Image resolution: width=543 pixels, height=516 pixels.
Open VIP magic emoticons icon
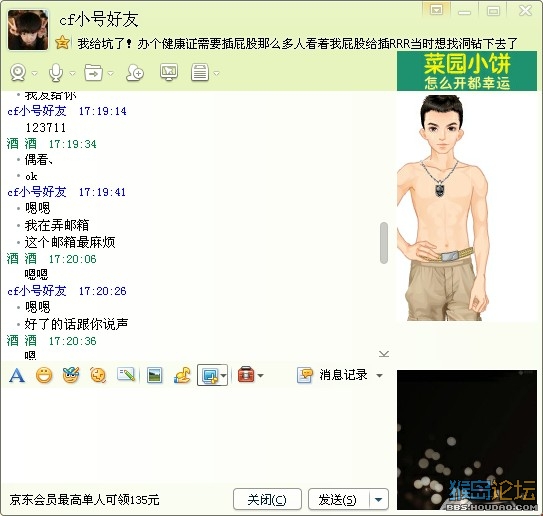71,375
